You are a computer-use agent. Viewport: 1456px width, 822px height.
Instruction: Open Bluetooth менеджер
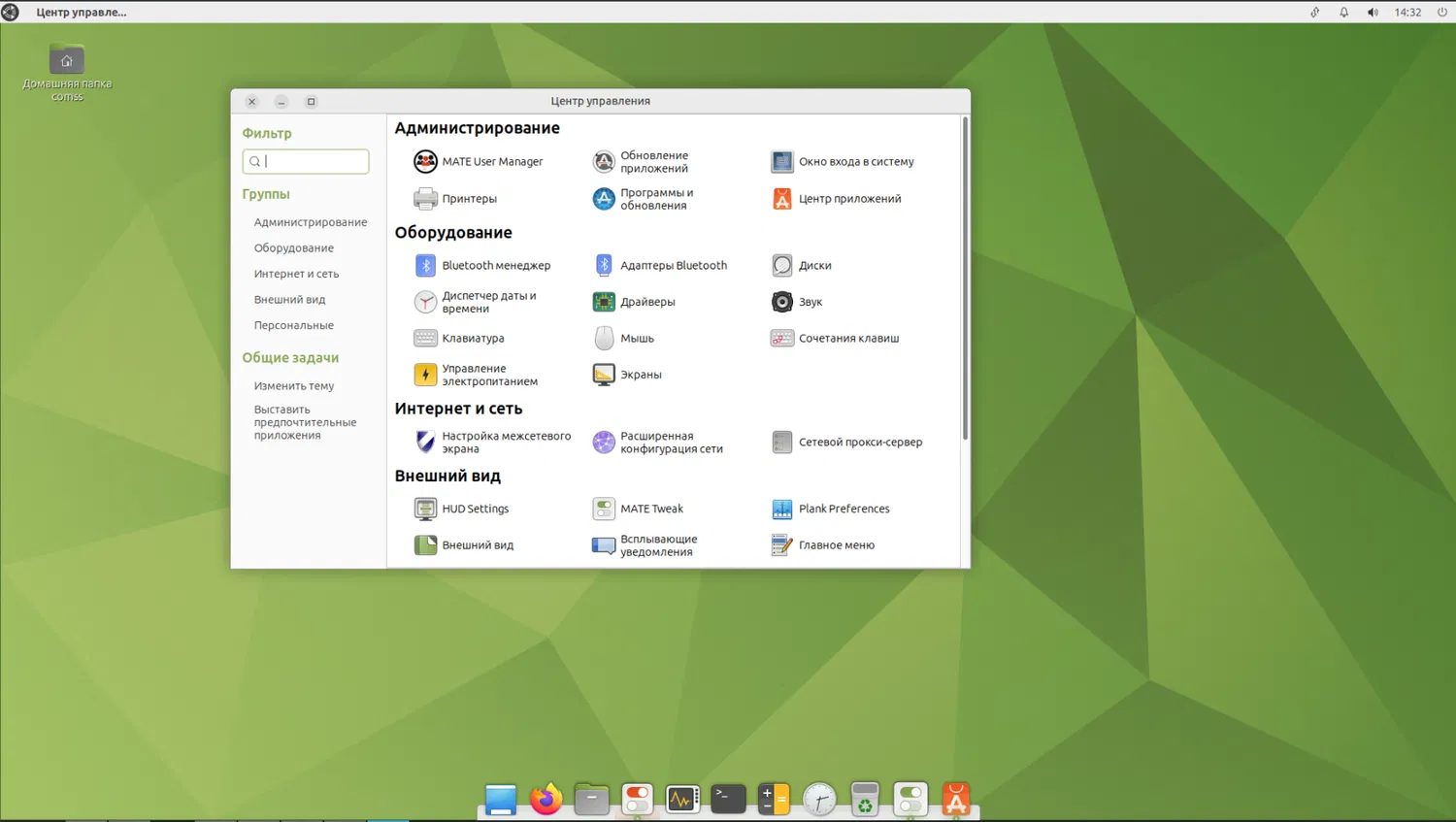coord(482,265)
